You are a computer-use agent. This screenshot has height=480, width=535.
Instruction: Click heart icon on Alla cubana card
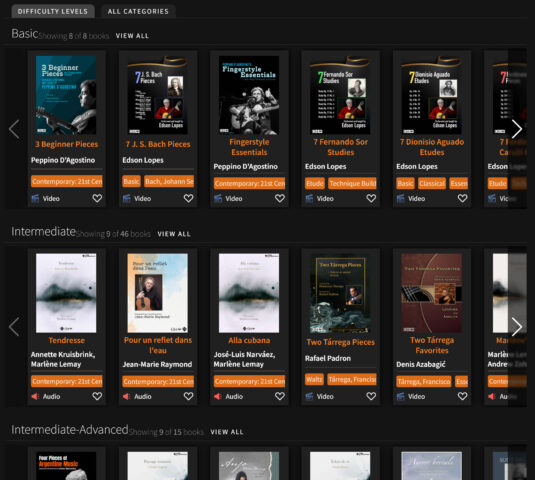[280, 396]
